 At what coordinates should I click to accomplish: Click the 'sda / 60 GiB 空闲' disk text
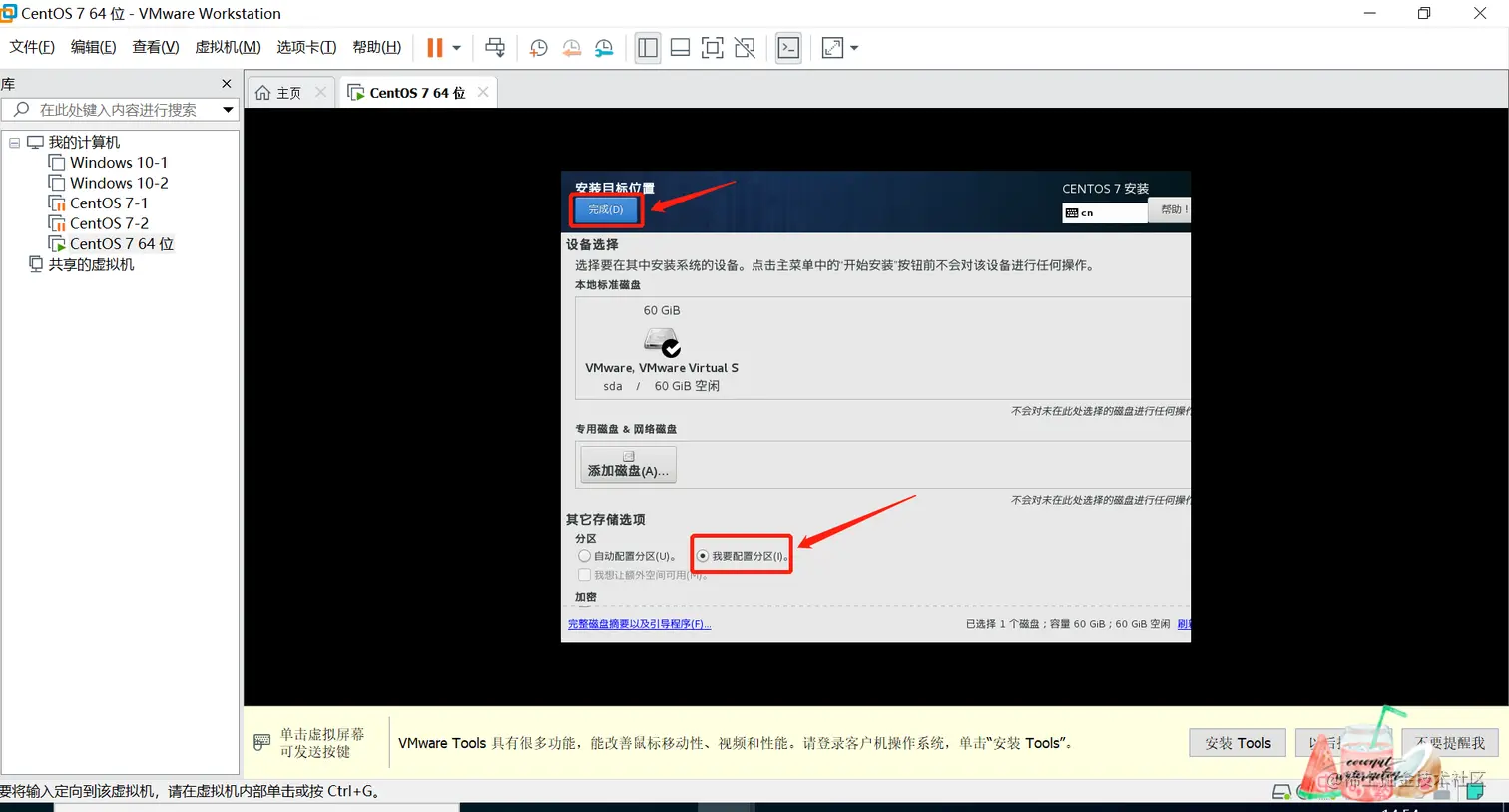click(x=661, y=386)
